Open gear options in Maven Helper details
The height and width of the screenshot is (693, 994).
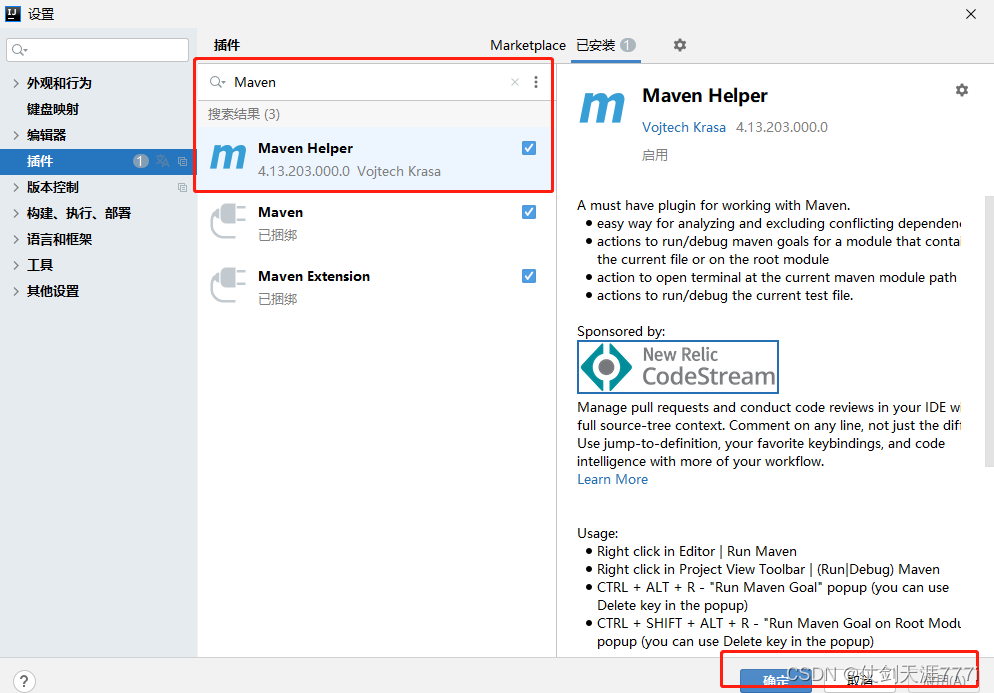pos(962,90)
